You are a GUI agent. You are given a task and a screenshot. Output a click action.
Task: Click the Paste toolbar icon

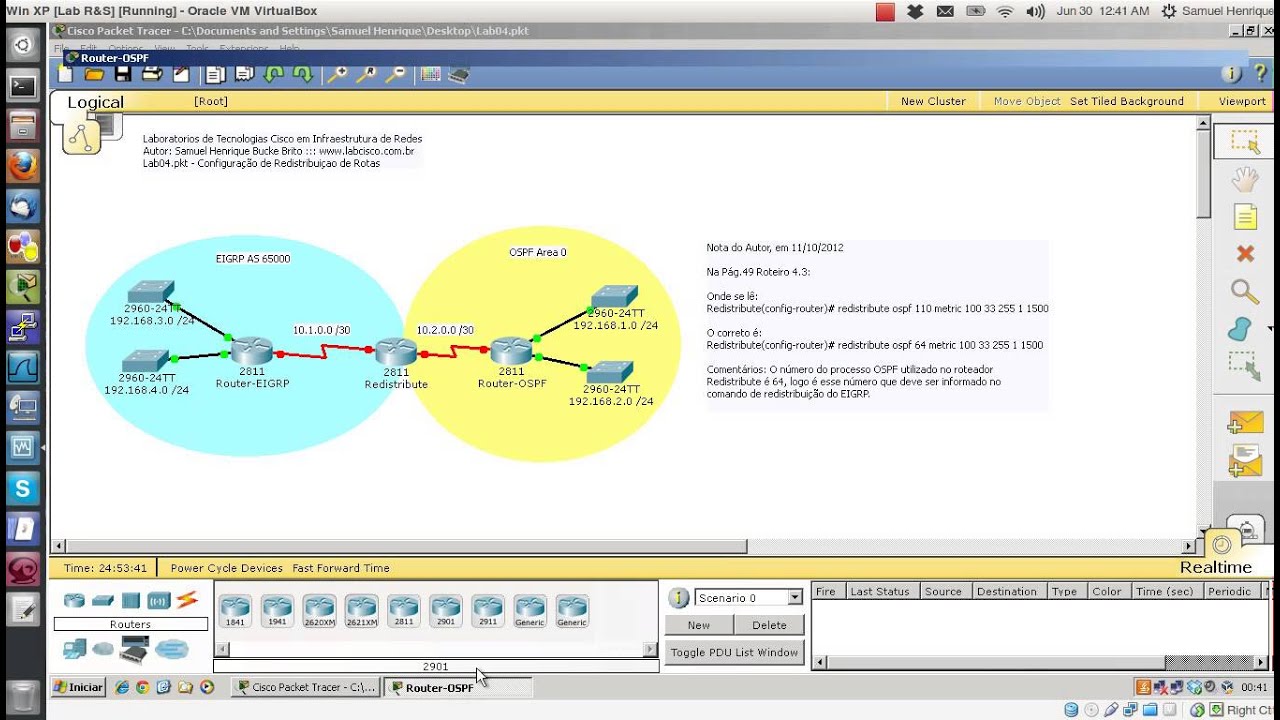click(x=244, y=74)
